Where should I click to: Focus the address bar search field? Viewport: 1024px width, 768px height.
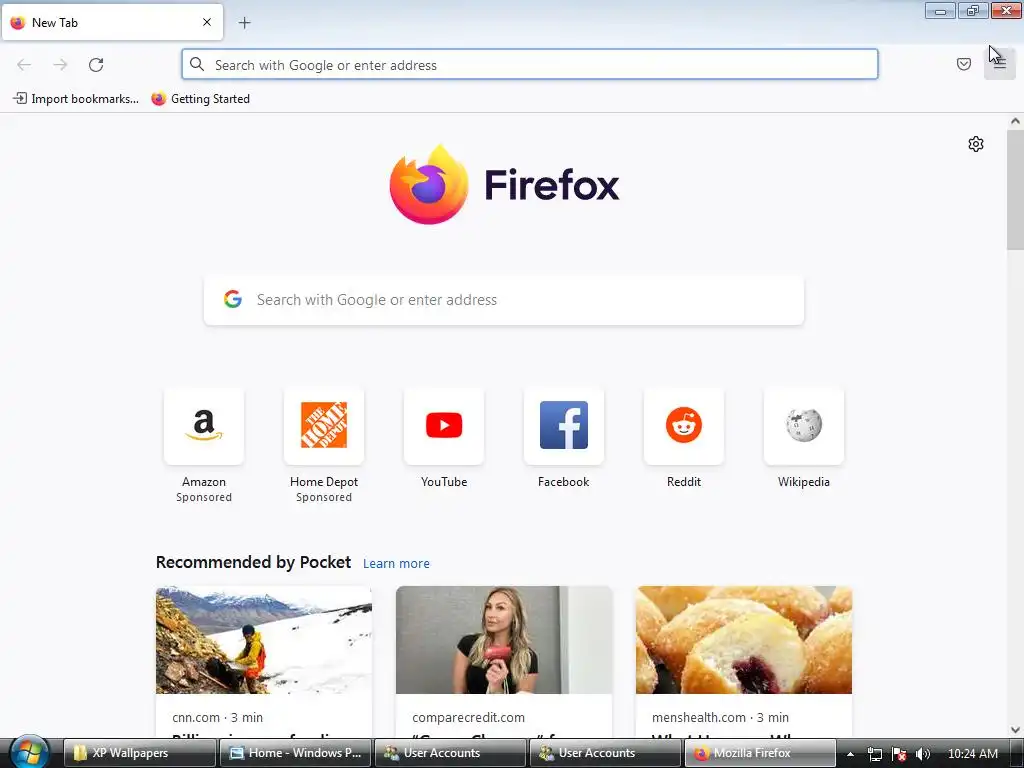point(530,65)
